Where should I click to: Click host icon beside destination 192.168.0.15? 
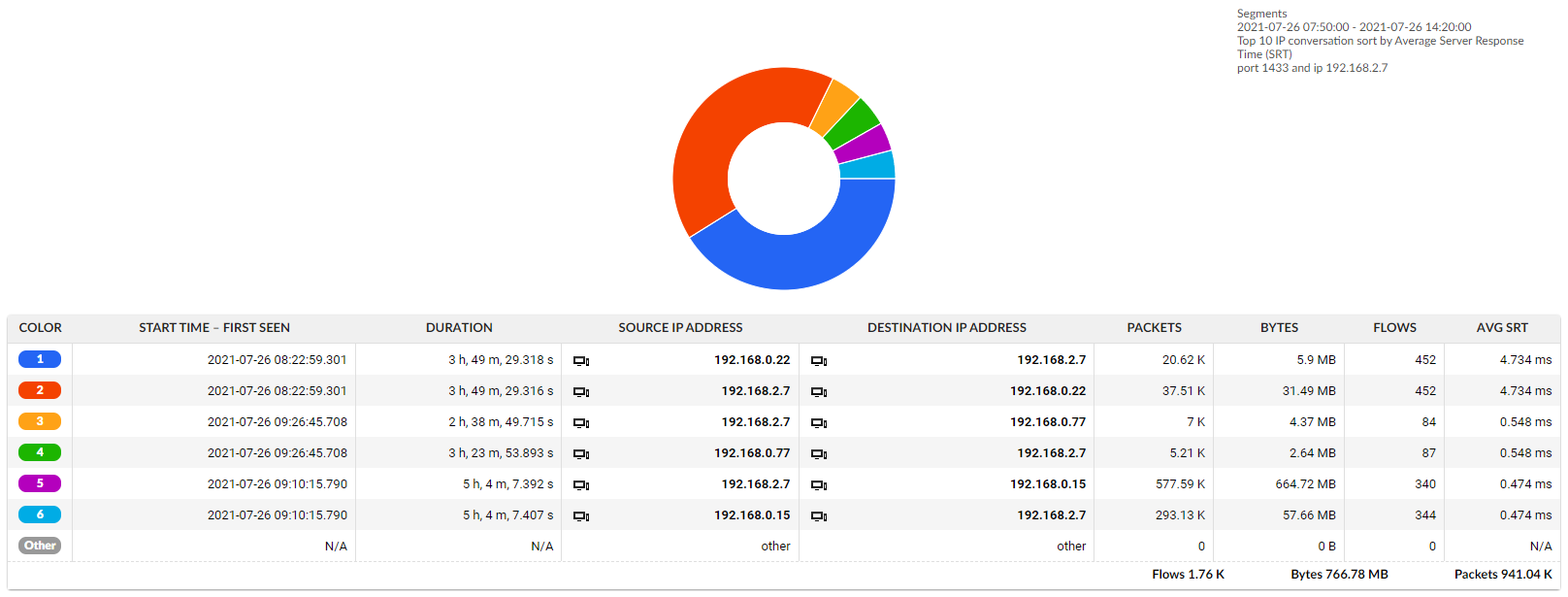[819, 485]
